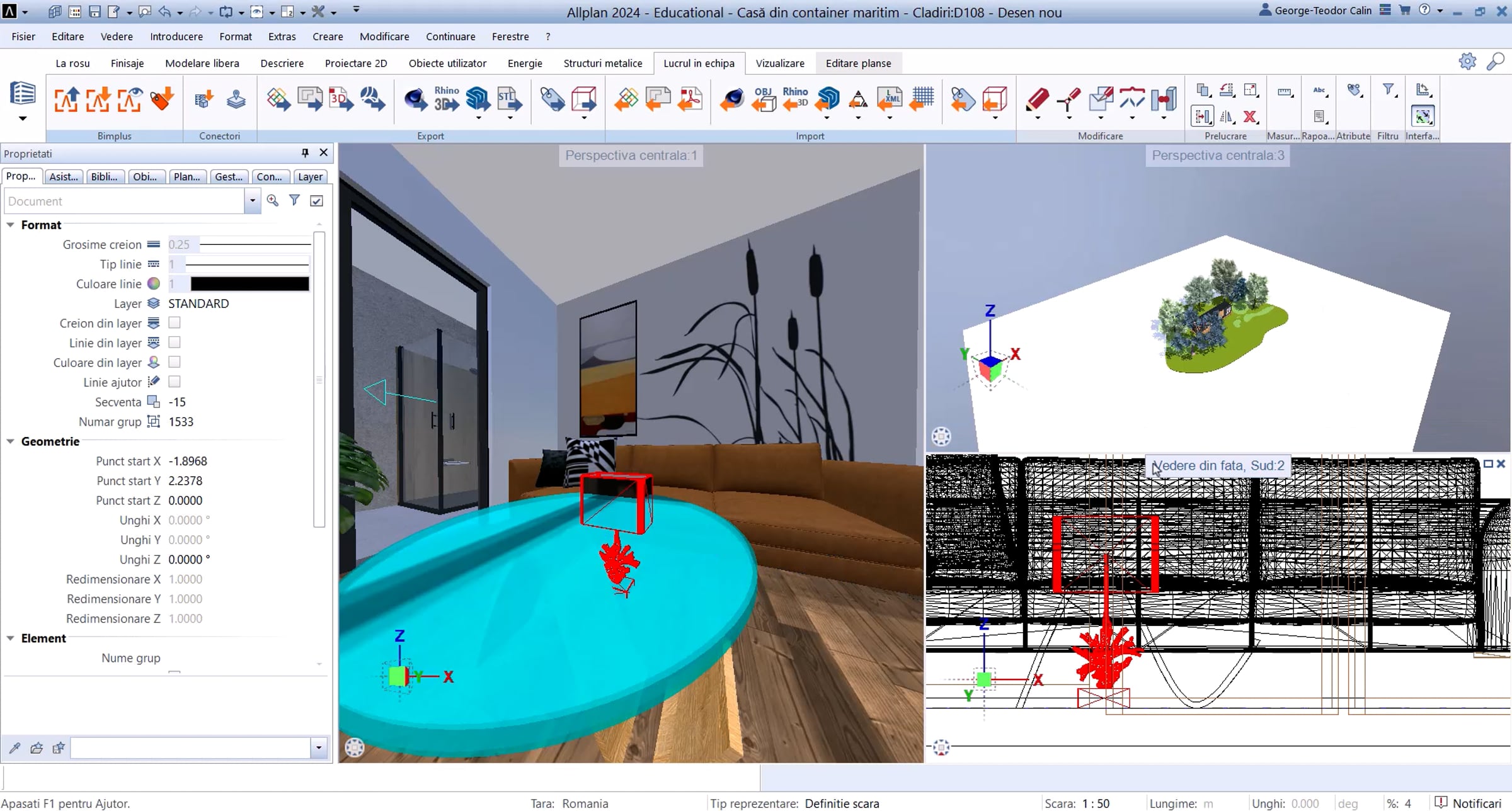Open the dropdown arrow beside the help icon
This screenshot has height=811, width=1512.
[x=1440, y=11]
